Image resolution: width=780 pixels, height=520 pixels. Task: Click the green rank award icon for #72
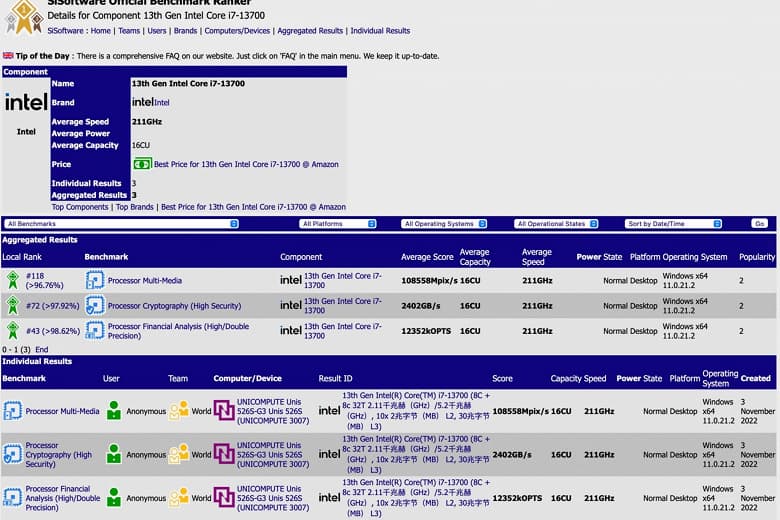click(x=12, y=306)
